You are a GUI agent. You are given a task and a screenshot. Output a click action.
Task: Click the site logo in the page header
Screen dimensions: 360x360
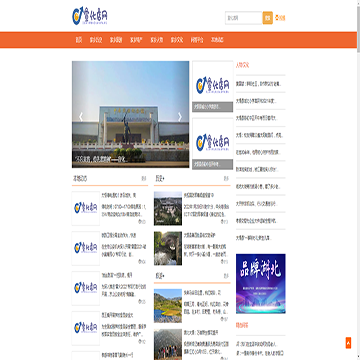click(90, 17)
